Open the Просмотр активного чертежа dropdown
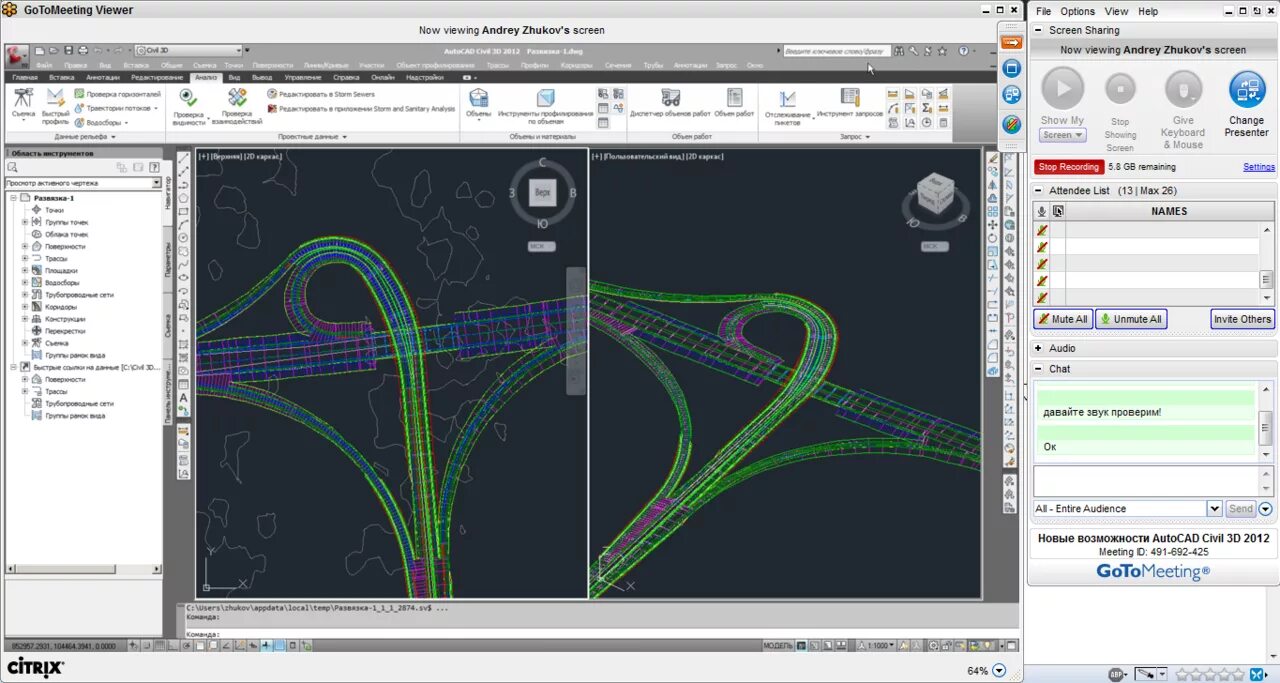This screenshot has width=1280, height=683. (156, 184)
